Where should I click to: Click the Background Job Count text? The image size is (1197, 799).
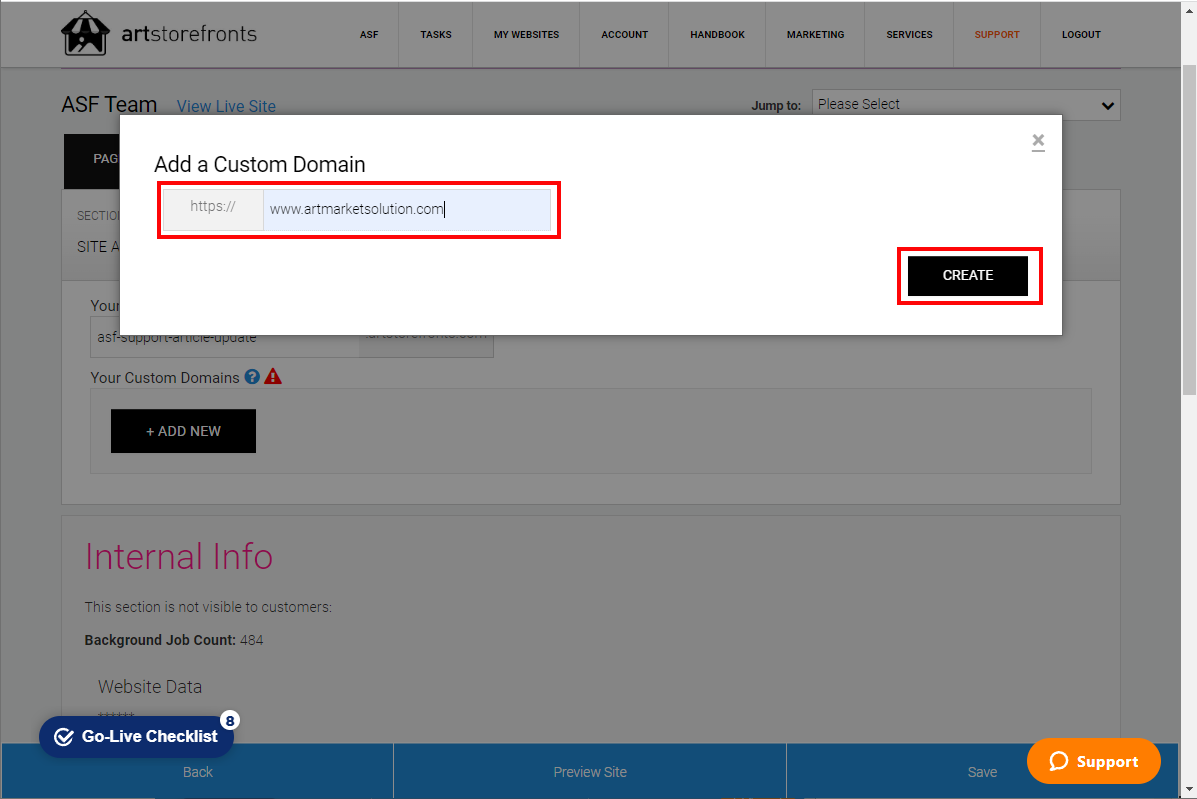174,640
